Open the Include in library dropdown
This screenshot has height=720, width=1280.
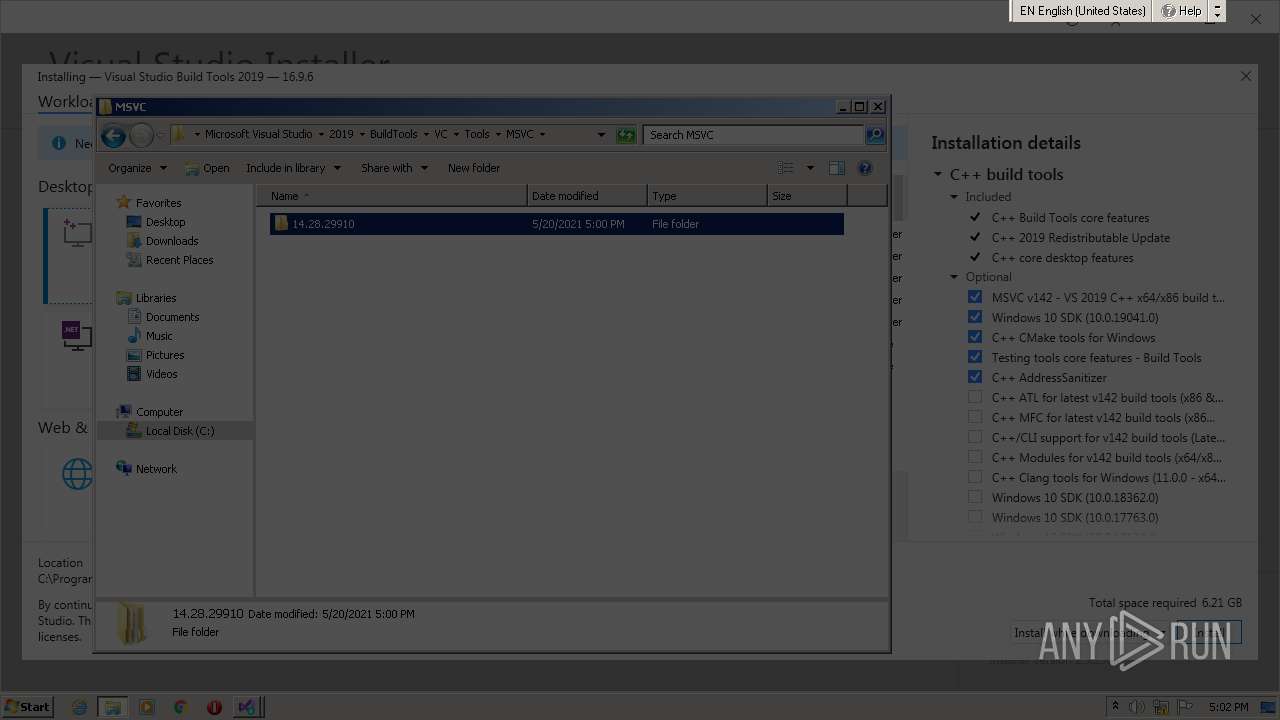293,168
